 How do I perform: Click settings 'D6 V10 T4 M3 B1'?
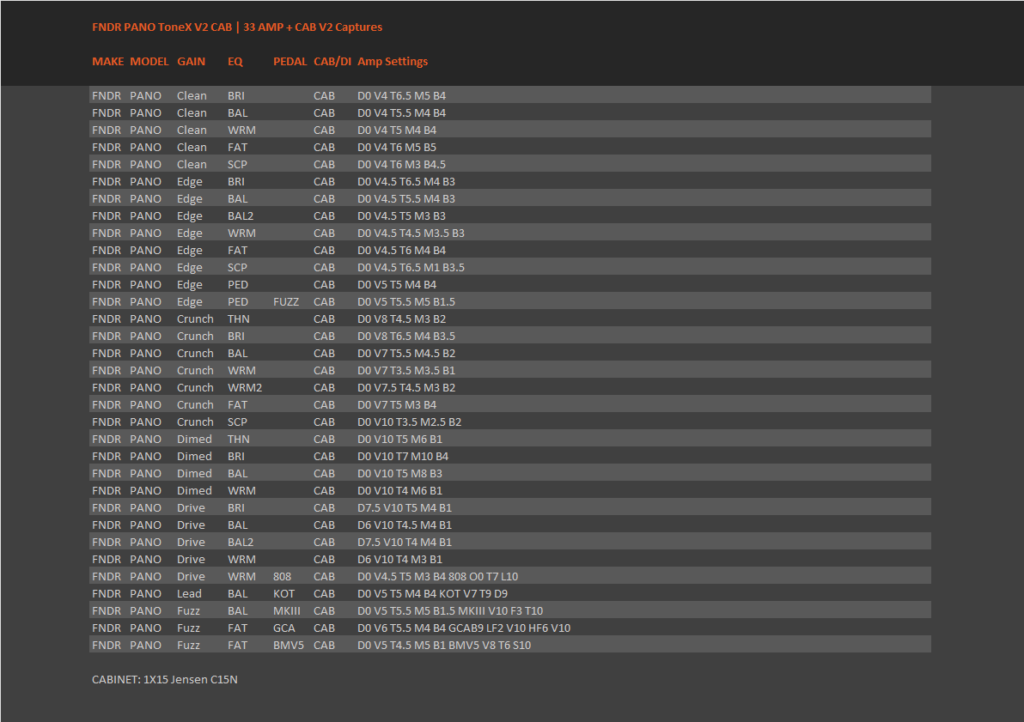(x=400, y=560)
